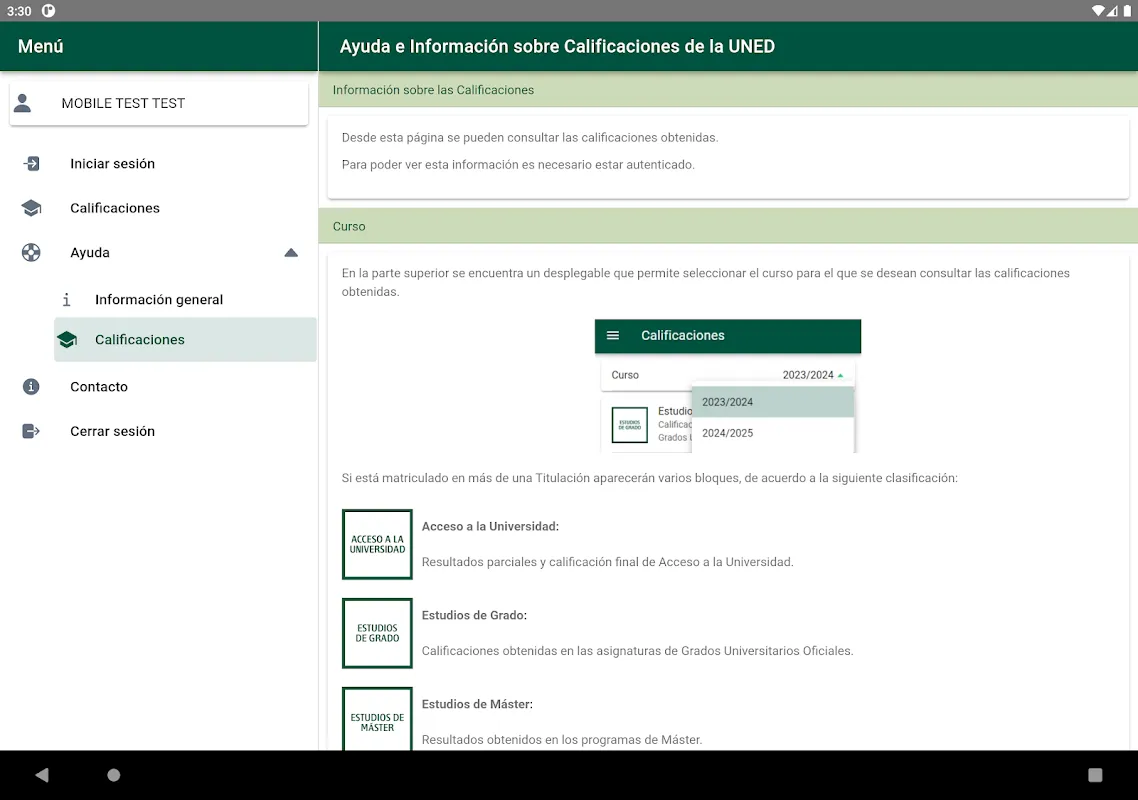Click the Curso label in the example image
Screen dimensions: 1138x800
click(625, 375)
